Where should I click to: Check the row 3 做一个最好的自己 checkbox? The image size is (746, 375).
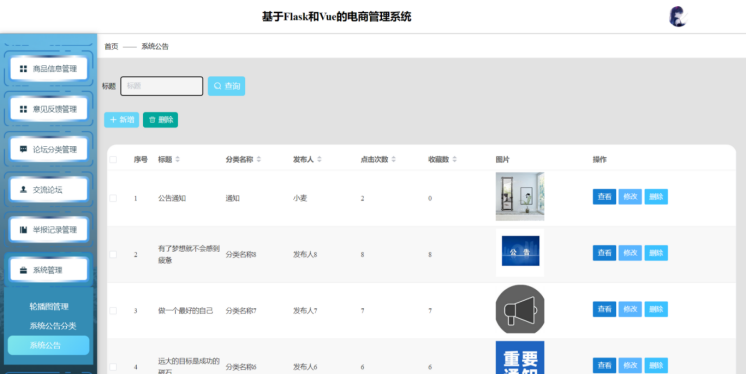click(113, 311)
